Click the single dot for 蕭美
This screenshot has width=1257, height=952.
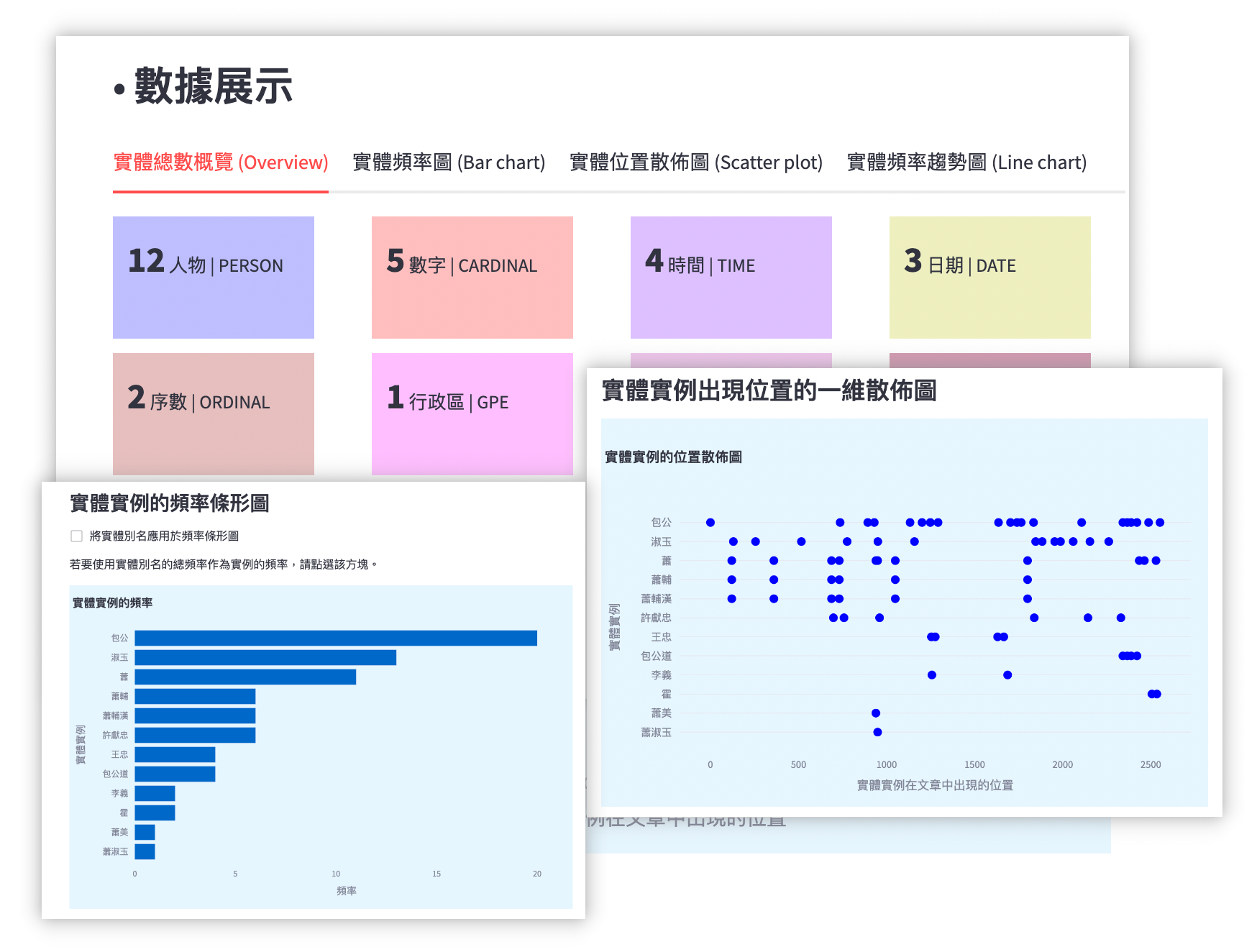[x=874, y=713]
